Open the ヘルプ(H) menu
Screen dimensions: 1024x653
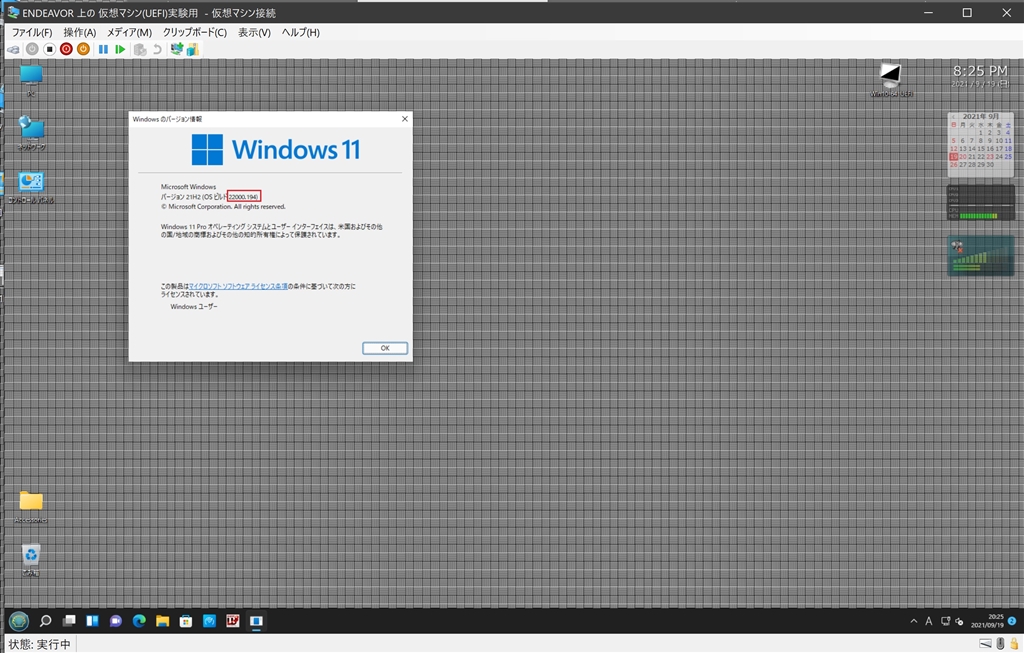coord(300,32)
